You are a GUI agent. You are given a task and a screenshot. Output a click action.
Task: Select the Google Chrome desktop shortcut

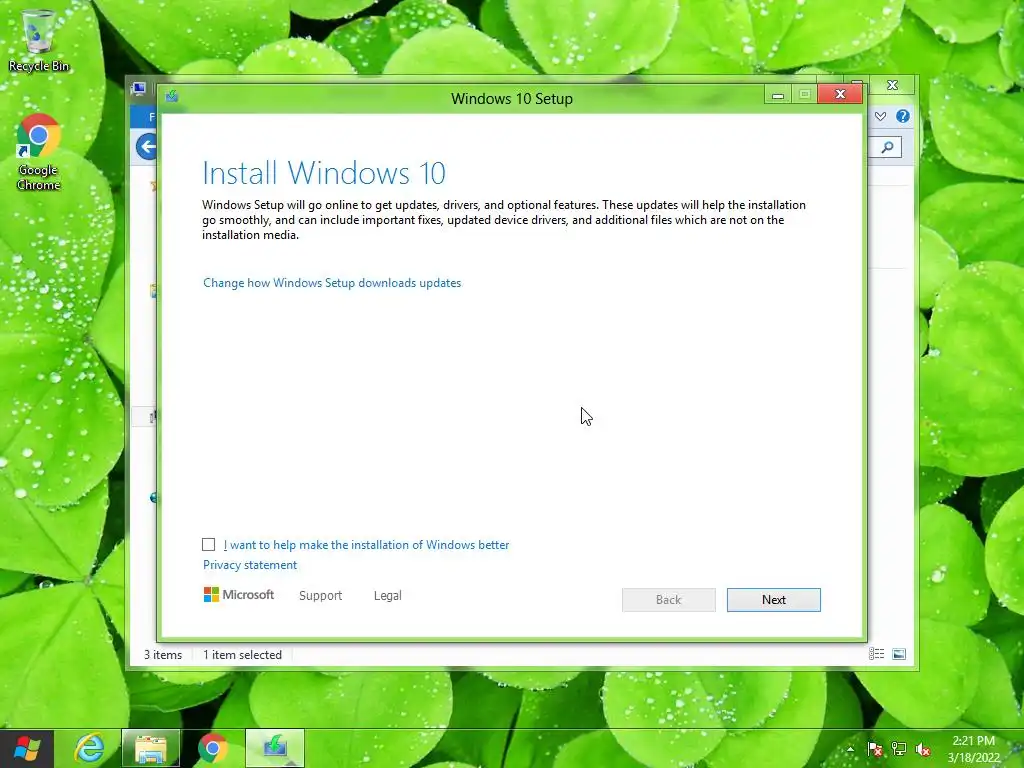[39, 152]
